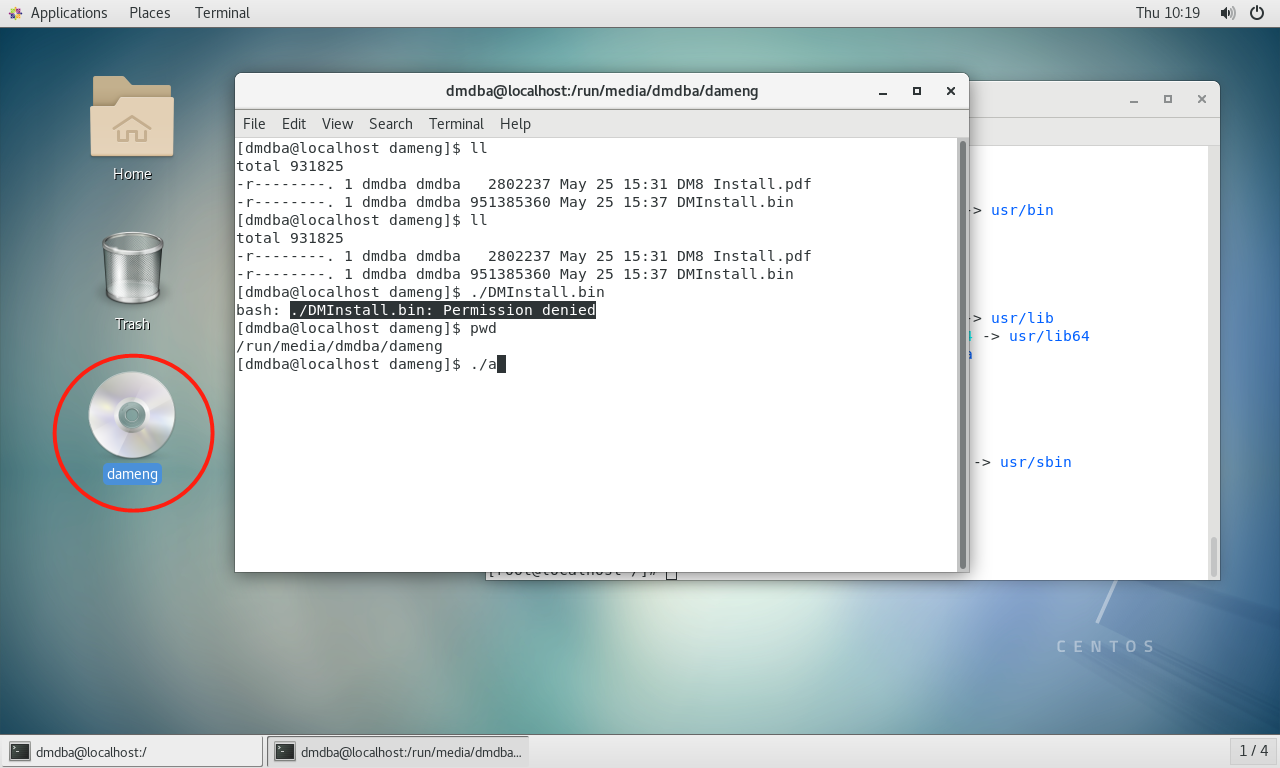Open the Edit menu in terminal
1280x768 pixels.
294,124
